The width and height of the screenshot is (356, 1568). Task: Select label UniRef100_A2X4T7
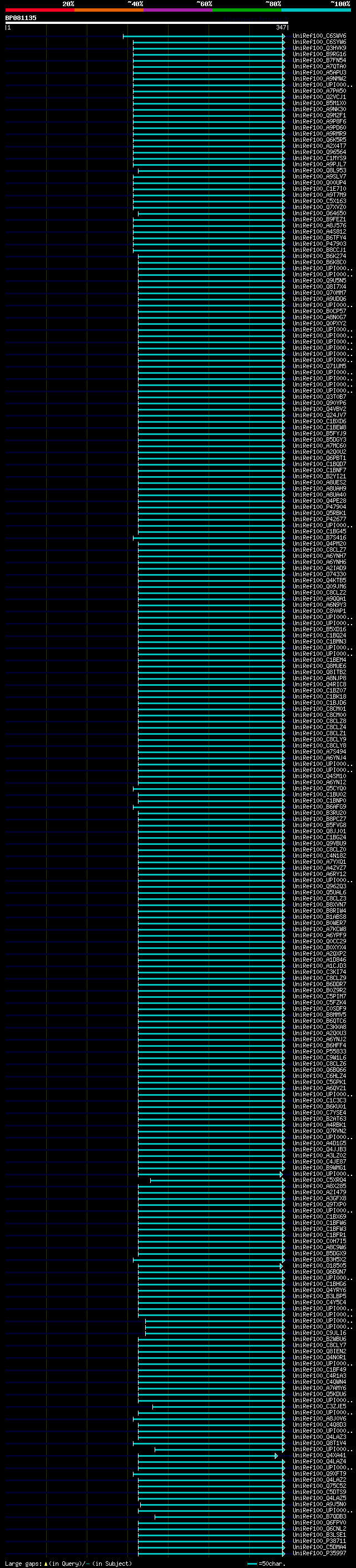point(319,146)
